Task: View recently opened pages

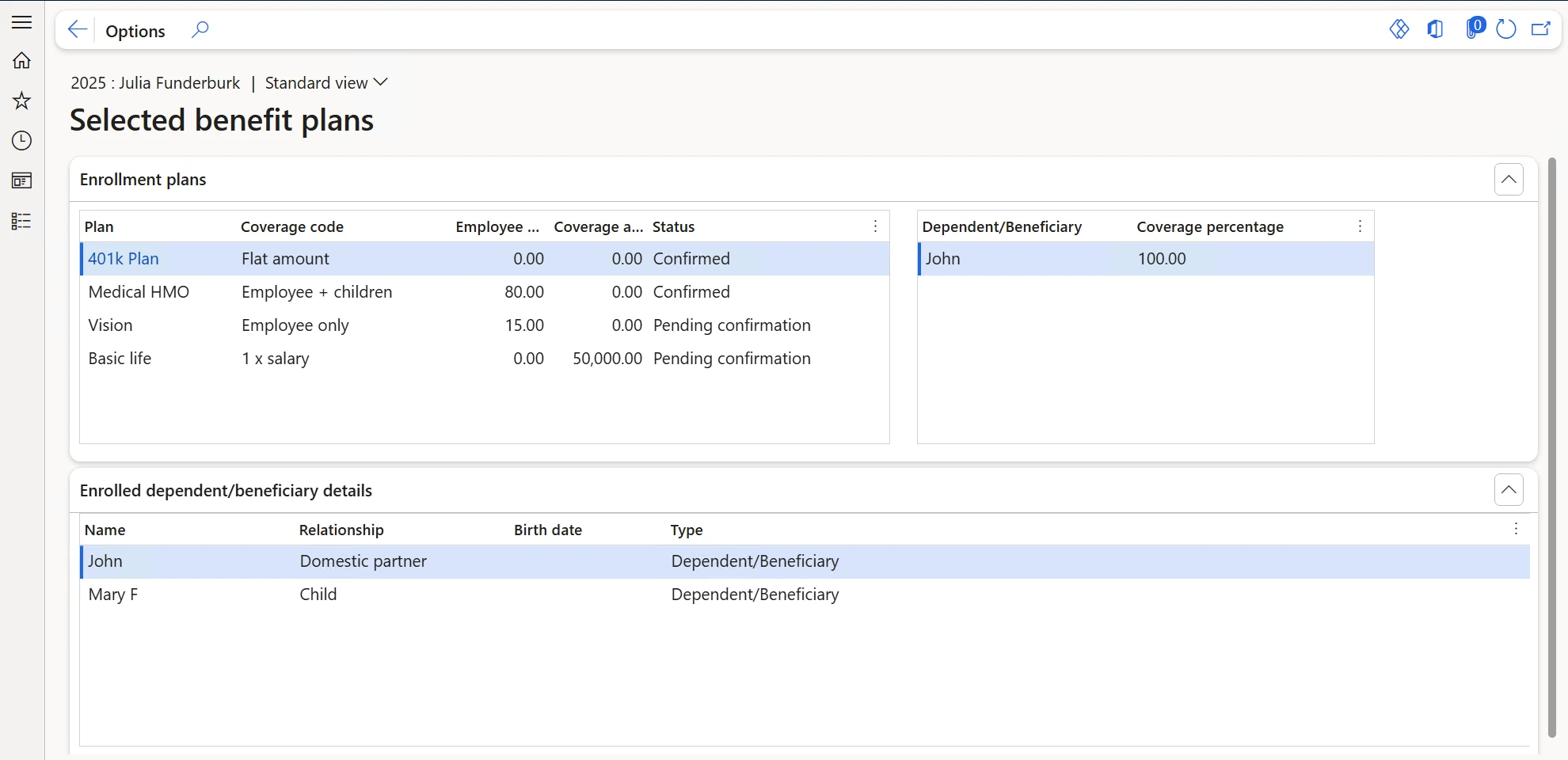Action: (x=21, y=141)
